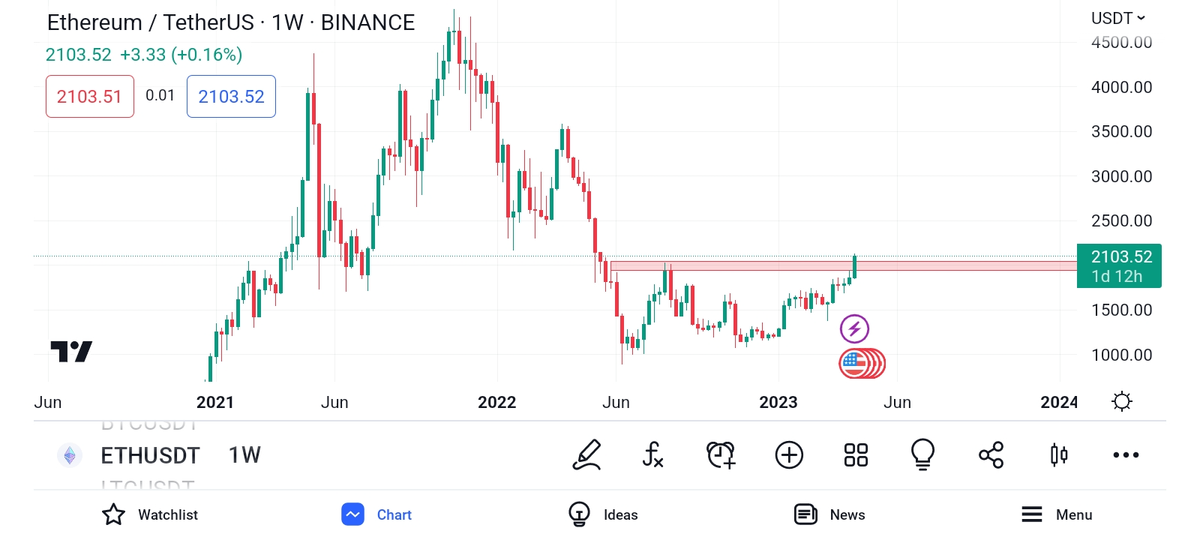Open the drawing tools pencil icon
This screenshot has height=540, width=1200.
point(587,455)
